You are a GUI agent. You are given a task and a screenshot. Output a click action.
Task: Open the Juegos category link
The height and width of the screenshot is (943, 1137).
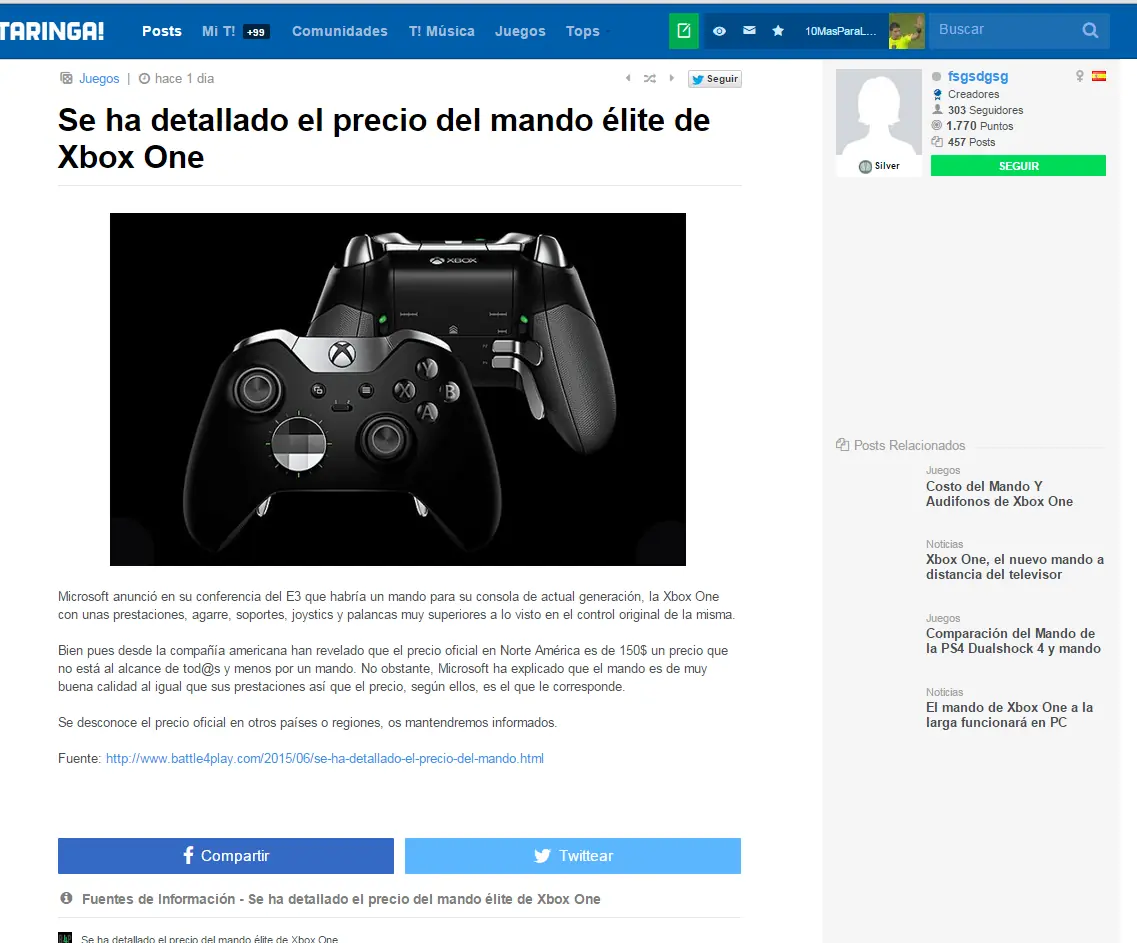click(99, 78)
